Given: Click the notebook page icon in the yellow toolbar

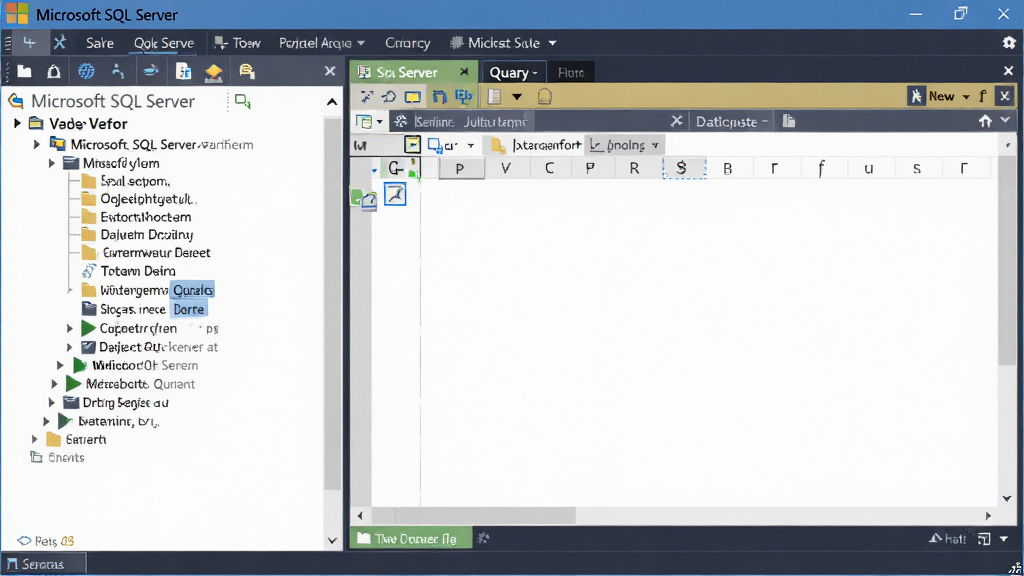Looking at the screenshot, I should [494, 97].
